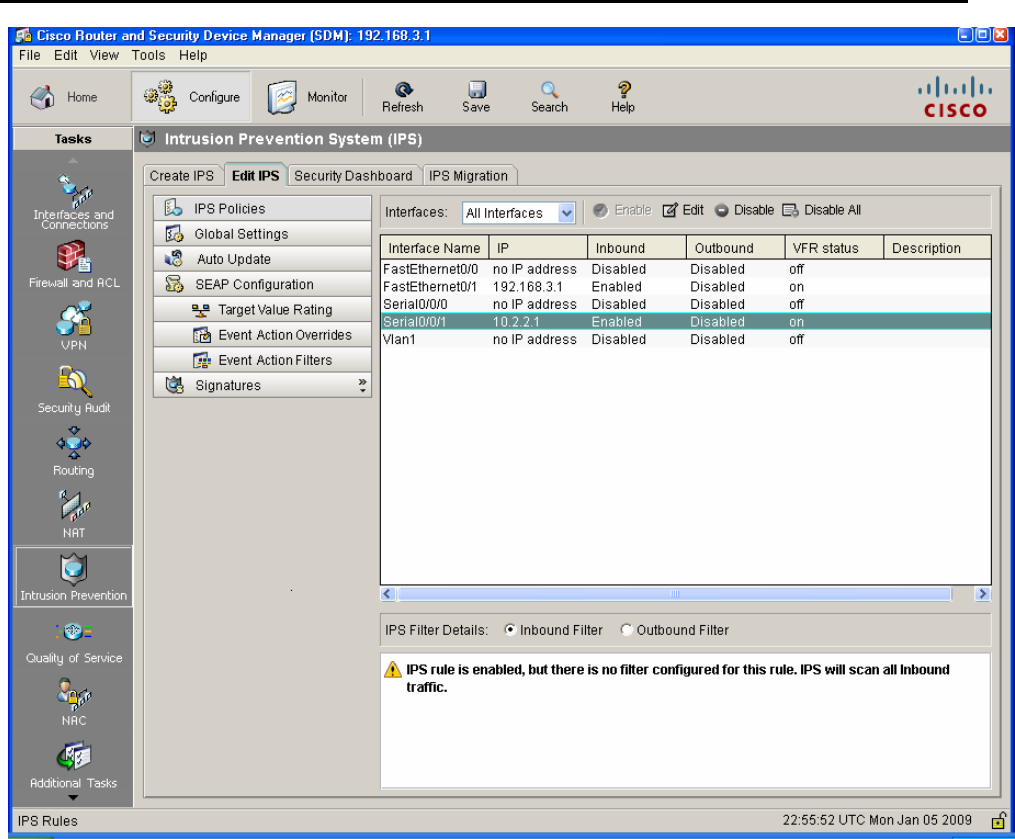Click the lock icon in status bar
This screenshot has width=1015, height=839.
(x=999, y=821)
